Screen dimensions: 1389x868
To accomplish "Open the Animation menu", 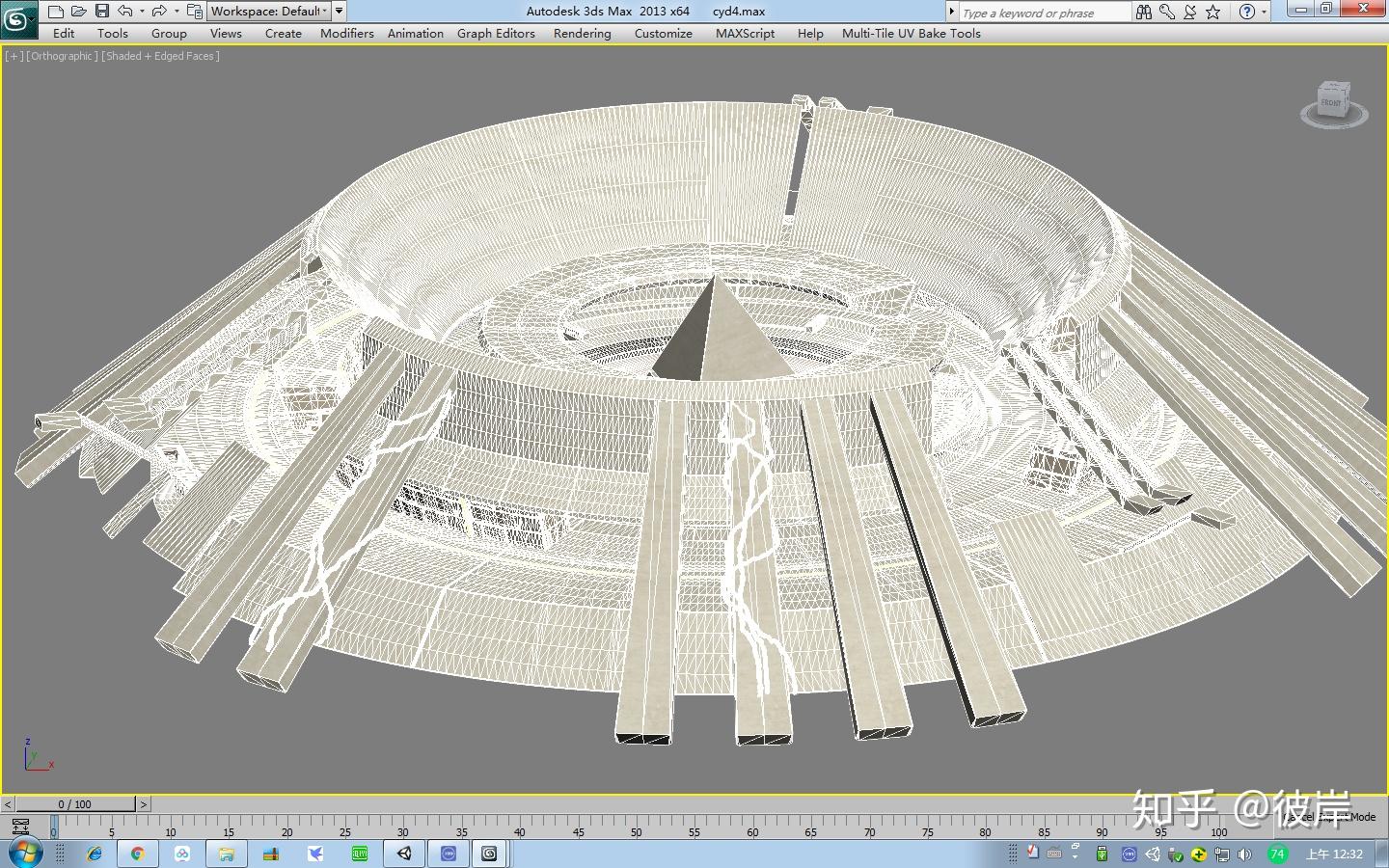I will (416, 33).
